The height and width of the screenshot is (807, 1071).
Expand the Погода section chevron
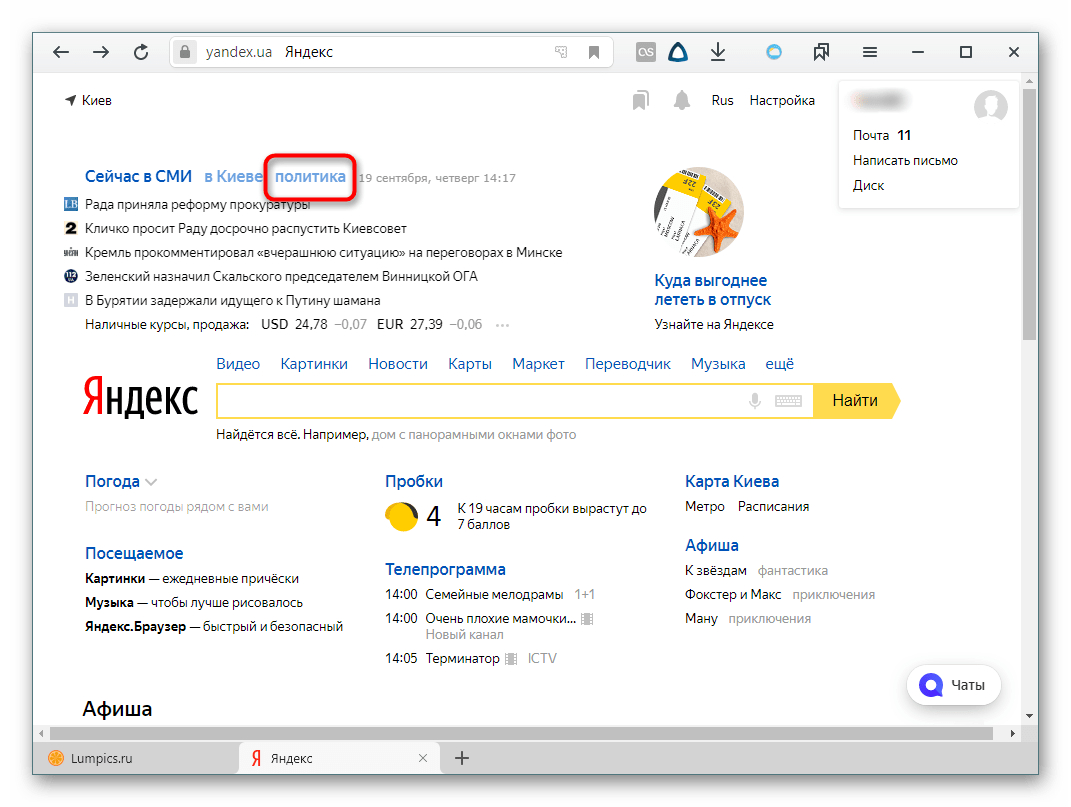pyautogui.click(x=151, y=482)
